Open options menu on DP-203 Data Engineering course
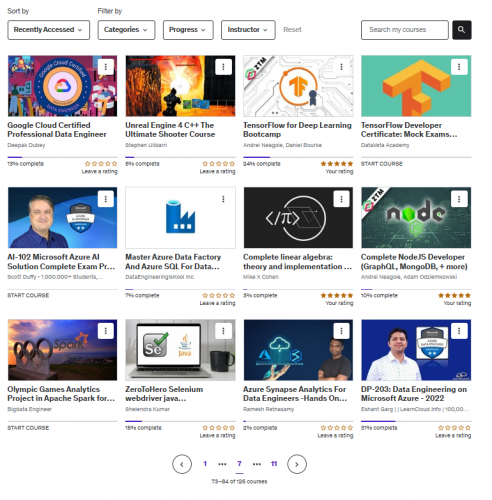 coord(459,331)
